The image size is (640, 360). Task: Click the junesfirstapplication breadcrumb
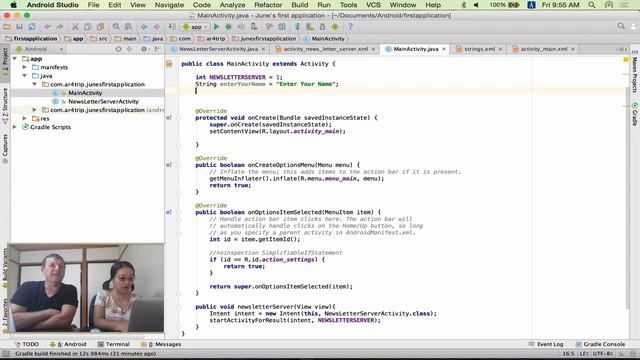264,39
